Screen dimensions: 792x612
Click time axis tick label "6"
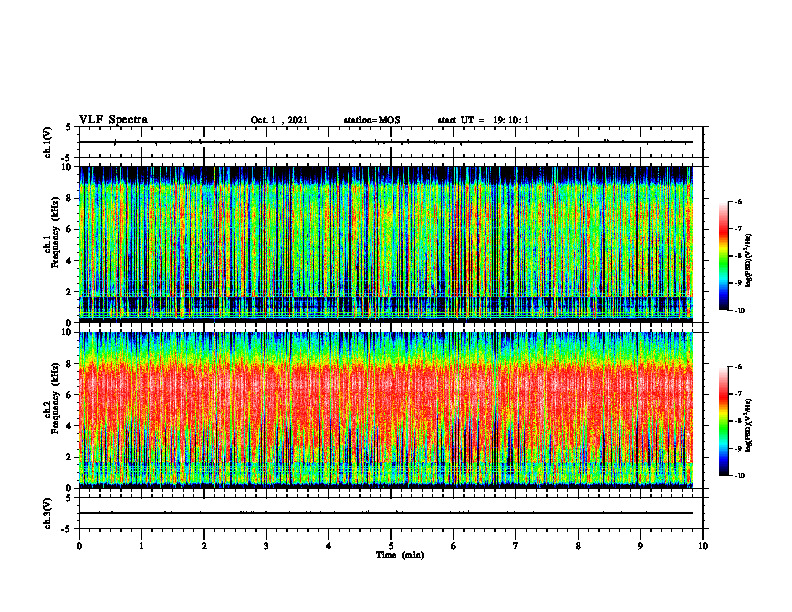[453, 546]
